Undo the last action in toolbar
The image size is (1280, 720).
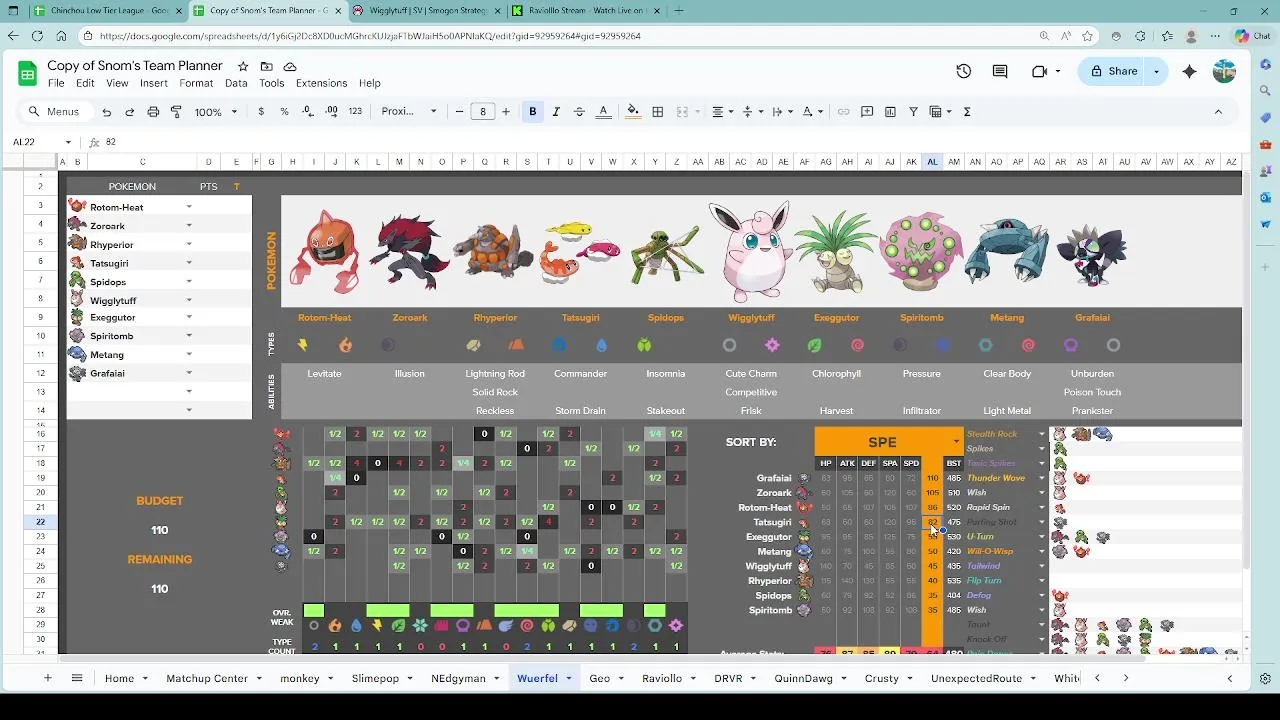click(x=106, y=112)
